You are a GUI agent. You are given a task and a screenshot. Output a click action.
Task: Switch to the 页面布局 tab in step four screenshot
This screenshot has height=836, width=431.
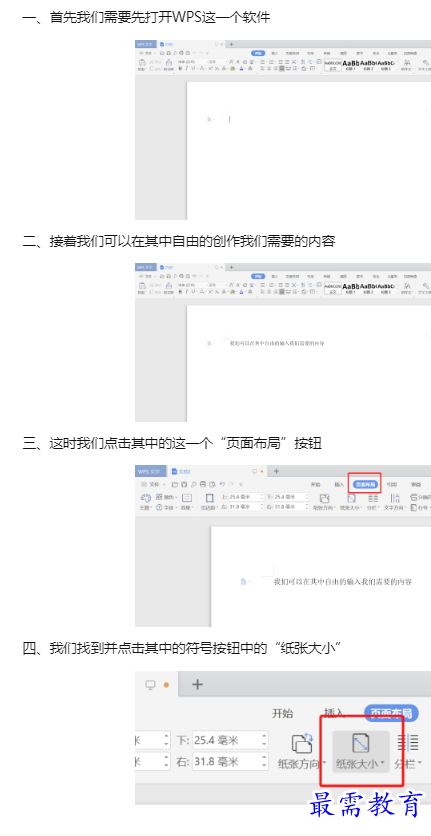point(391,713)
